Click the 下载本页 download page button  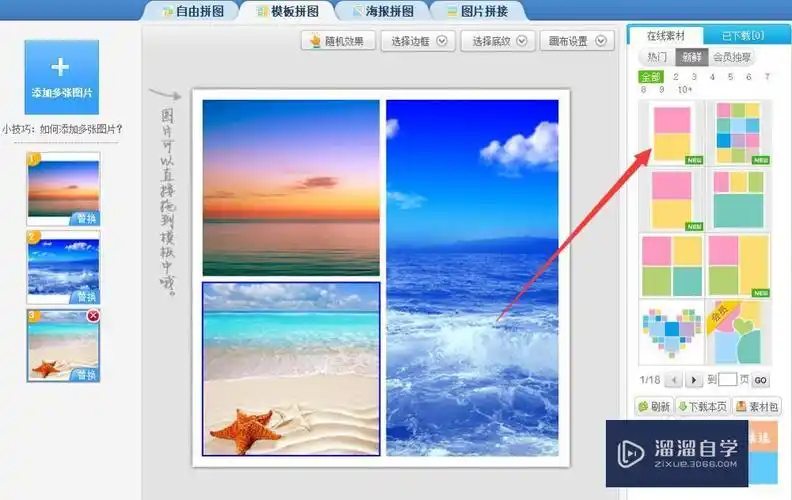[702, 407]
